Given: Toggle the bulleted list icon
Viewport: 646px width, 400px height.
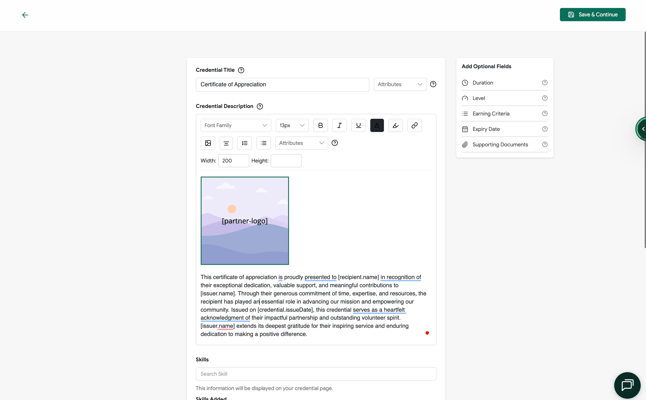Looking at the screenshot, I should 264,143.
